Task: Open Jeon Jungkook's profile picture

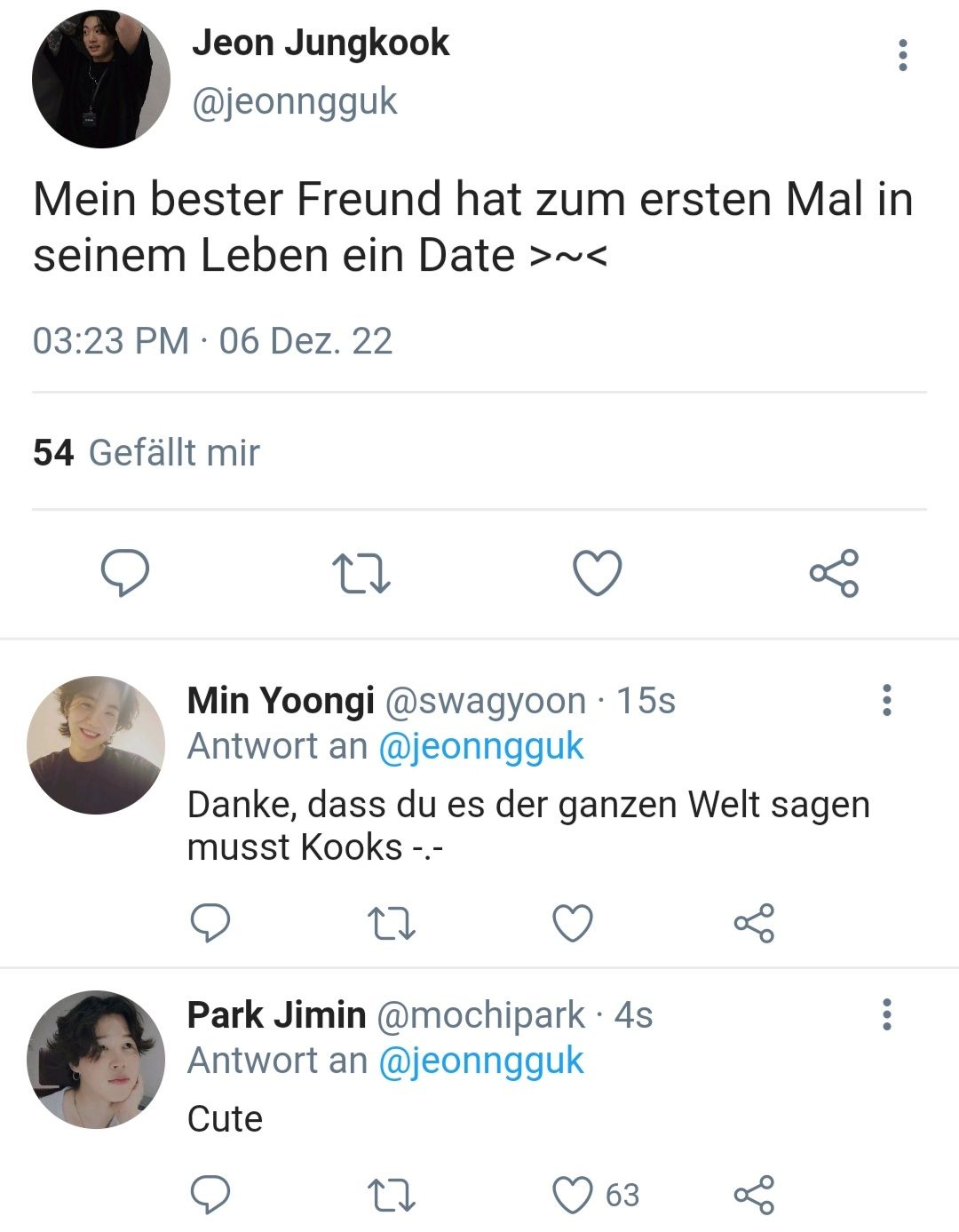Action: 100,79
